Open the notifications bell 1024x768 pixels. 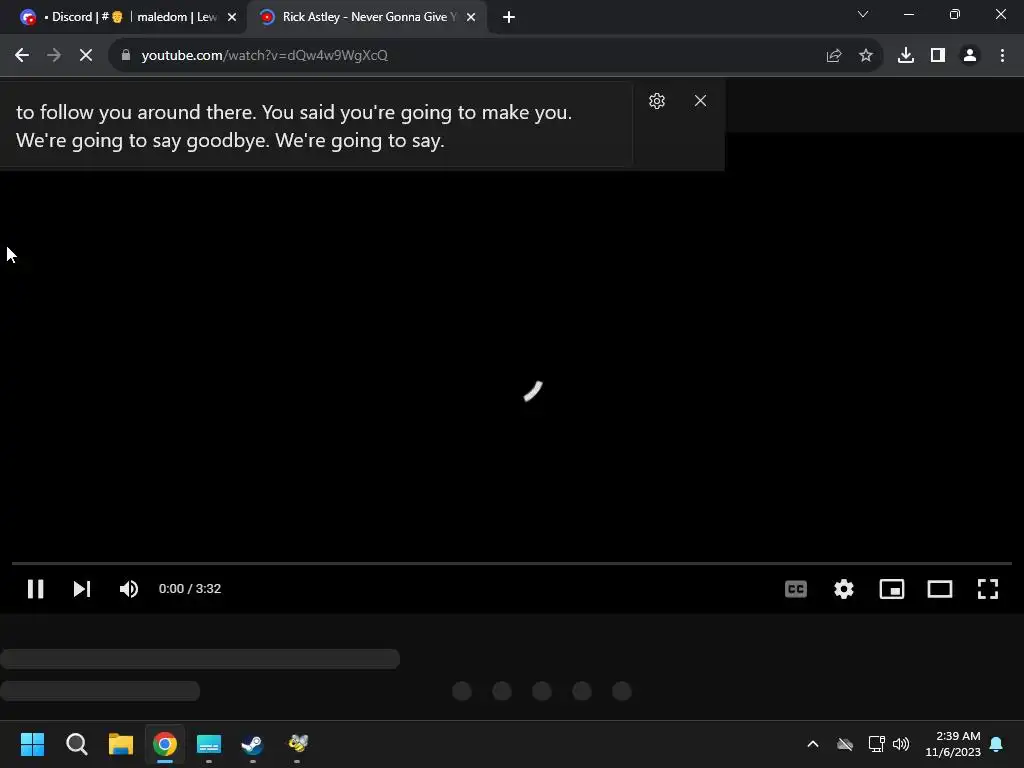[997, 744]
